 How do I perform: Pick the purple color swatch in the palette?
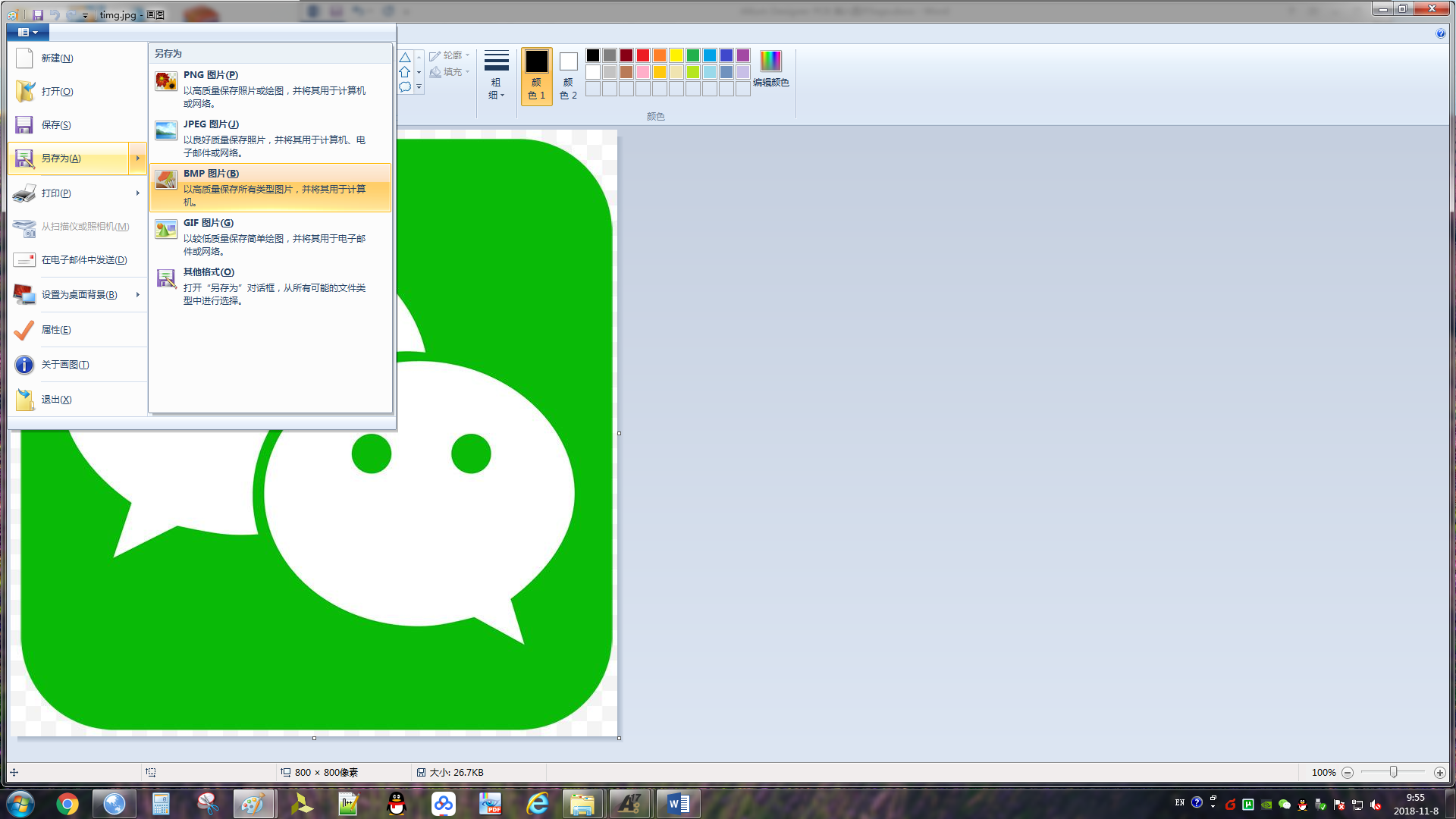click(x=743, y=55)
